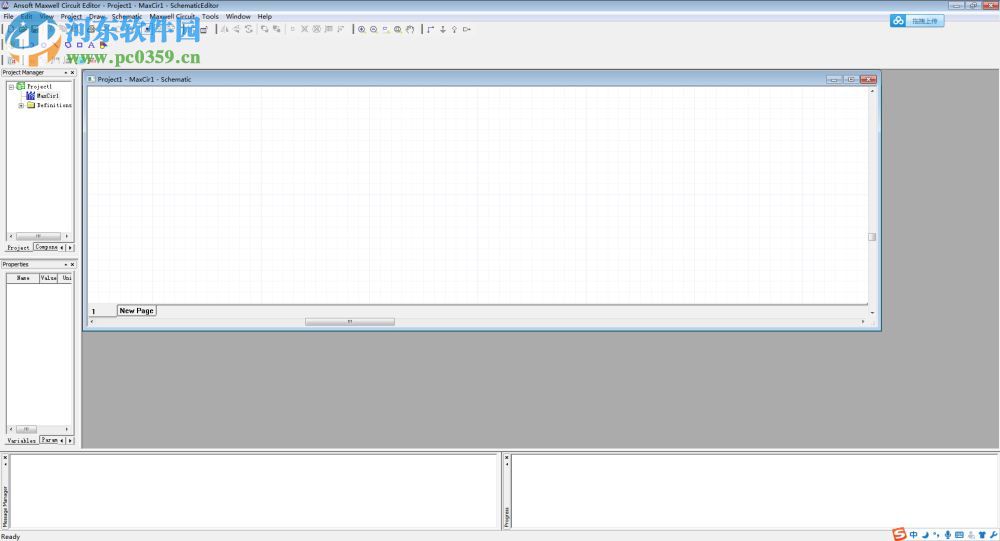1000x541 pixels.
Task: Open the Project Manager panel dropdown arrow
Action: (66, 73)
